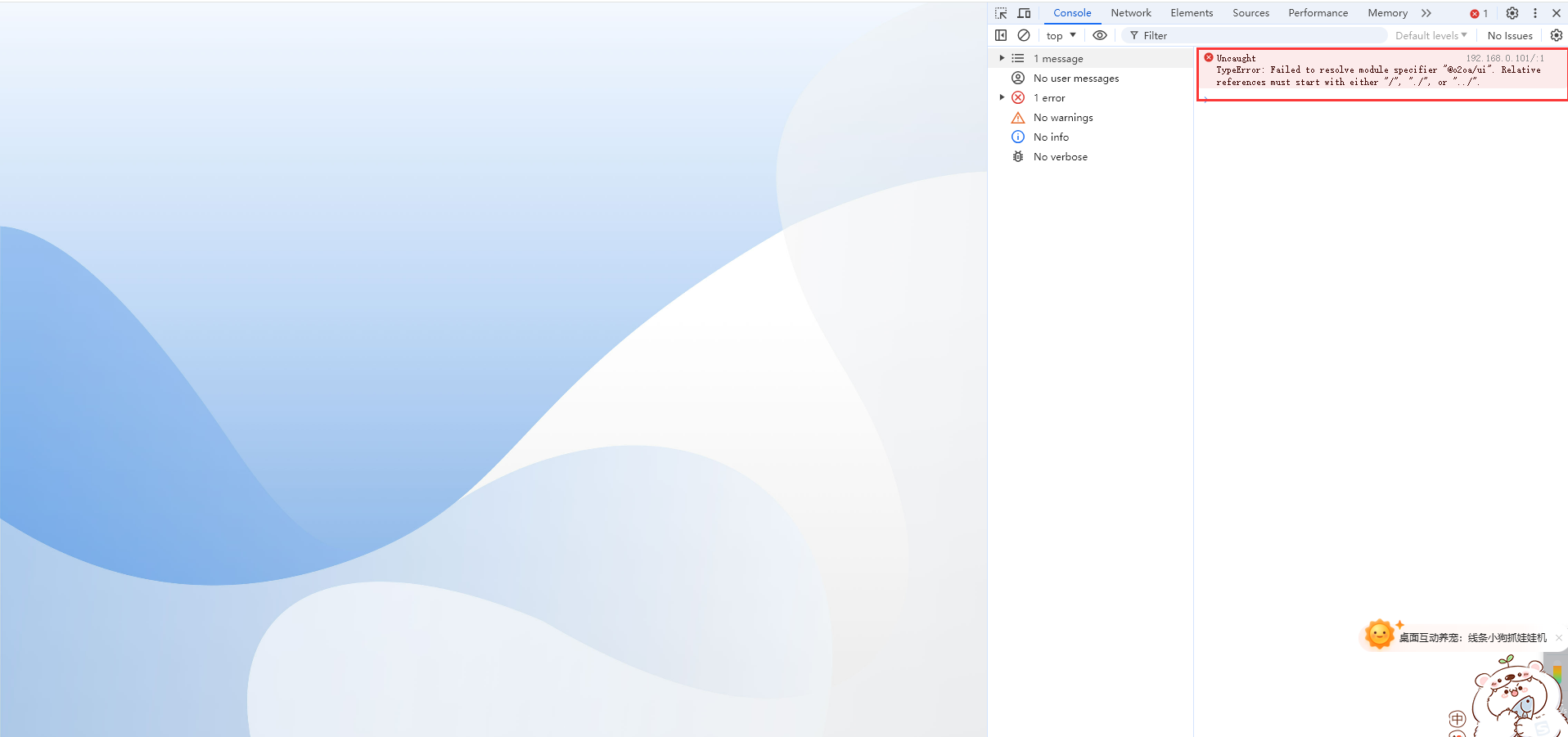Show the console sidebar panel icon
Viewport: 1568px width, 737px height.
pos(1001,35)
